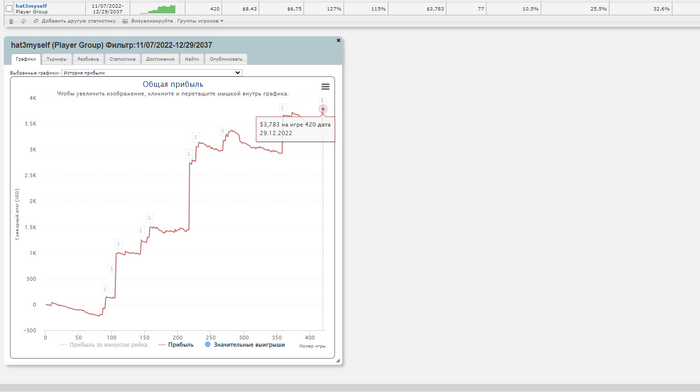700x392 pixels.
Task: Click the '32.6%' cell in table row
Action: [x=641, y=8]
